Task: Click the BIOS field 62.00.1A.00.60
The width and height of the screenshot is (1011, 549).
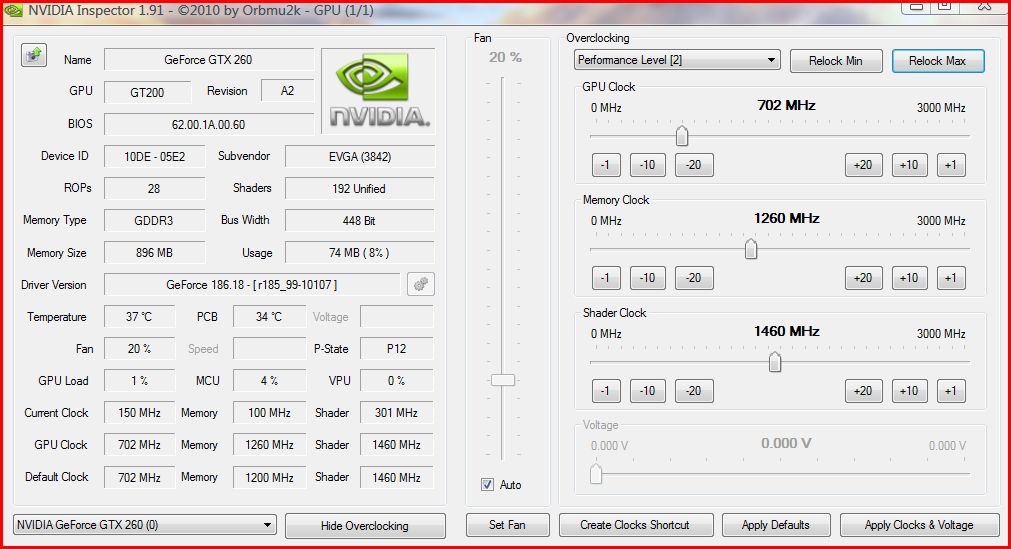Action: tap(208, 125)
